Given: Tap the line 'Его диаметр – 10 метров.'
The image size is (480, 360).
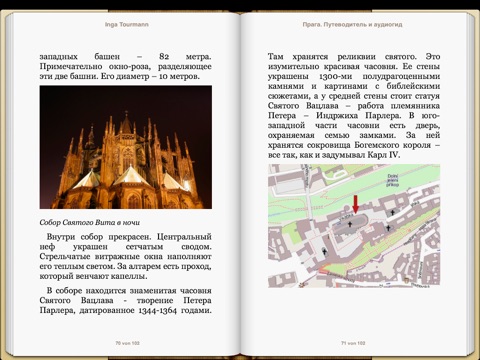Looking at the screenshot, I should [150, 76].
